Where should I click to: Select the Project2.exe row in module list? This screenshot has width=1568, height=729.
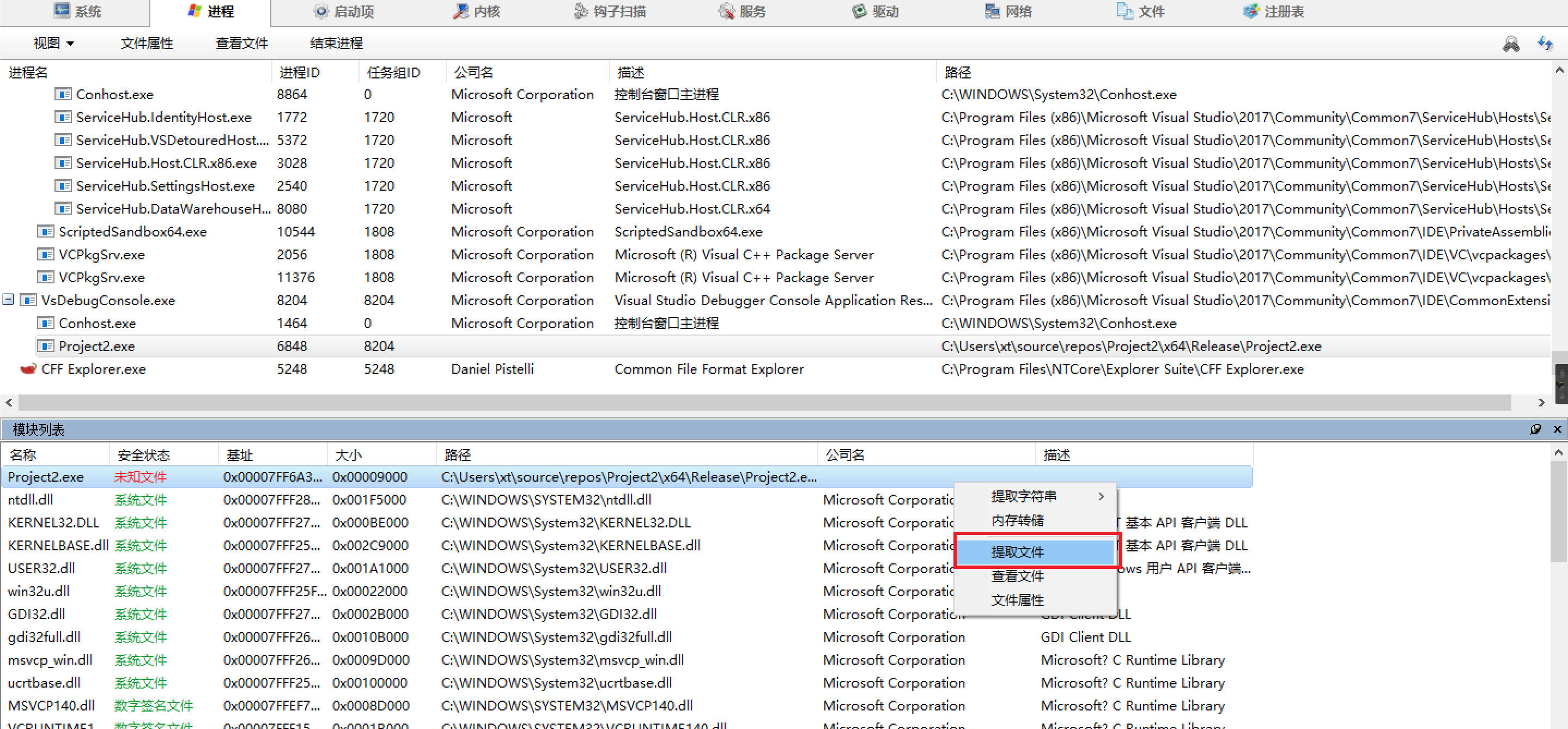coord(627,477)
